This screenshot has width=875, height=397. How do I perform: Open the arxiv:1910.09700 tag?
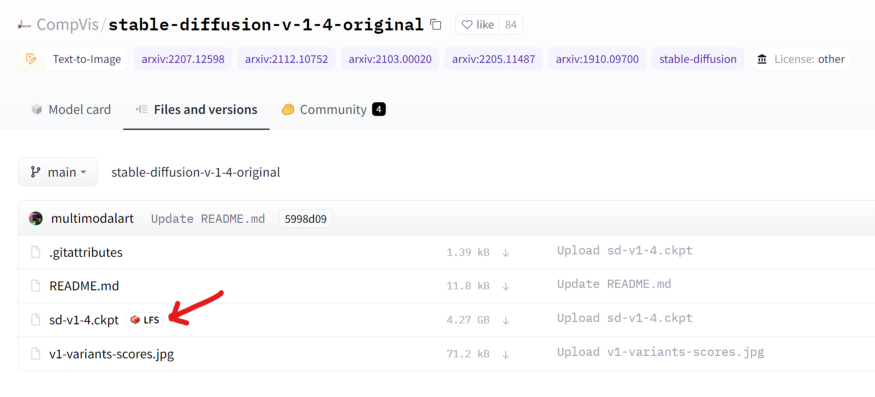click(597, 59)
